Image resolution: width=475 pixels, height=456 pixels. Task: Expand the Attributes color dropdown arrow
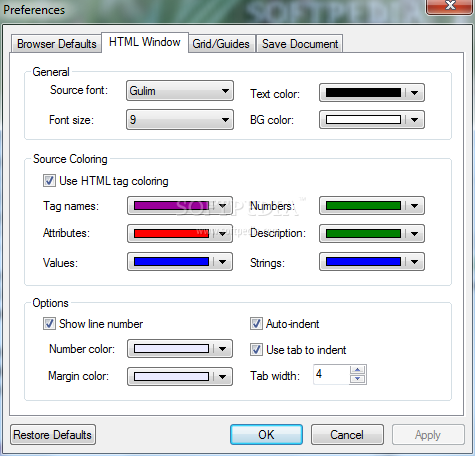tap(223, 233)
